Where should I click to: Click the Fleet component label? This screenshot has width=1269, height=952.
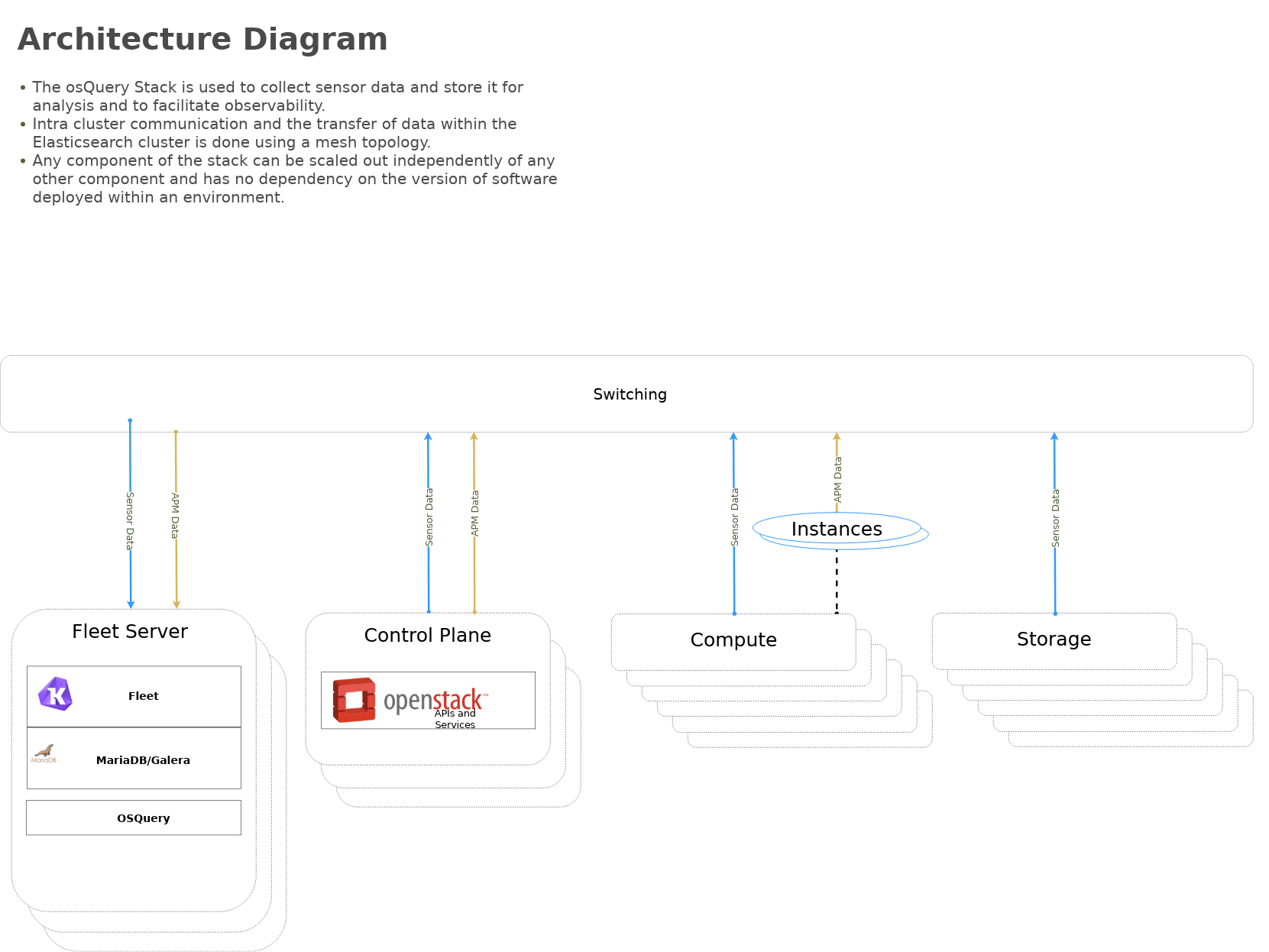[x=144, y=696]
